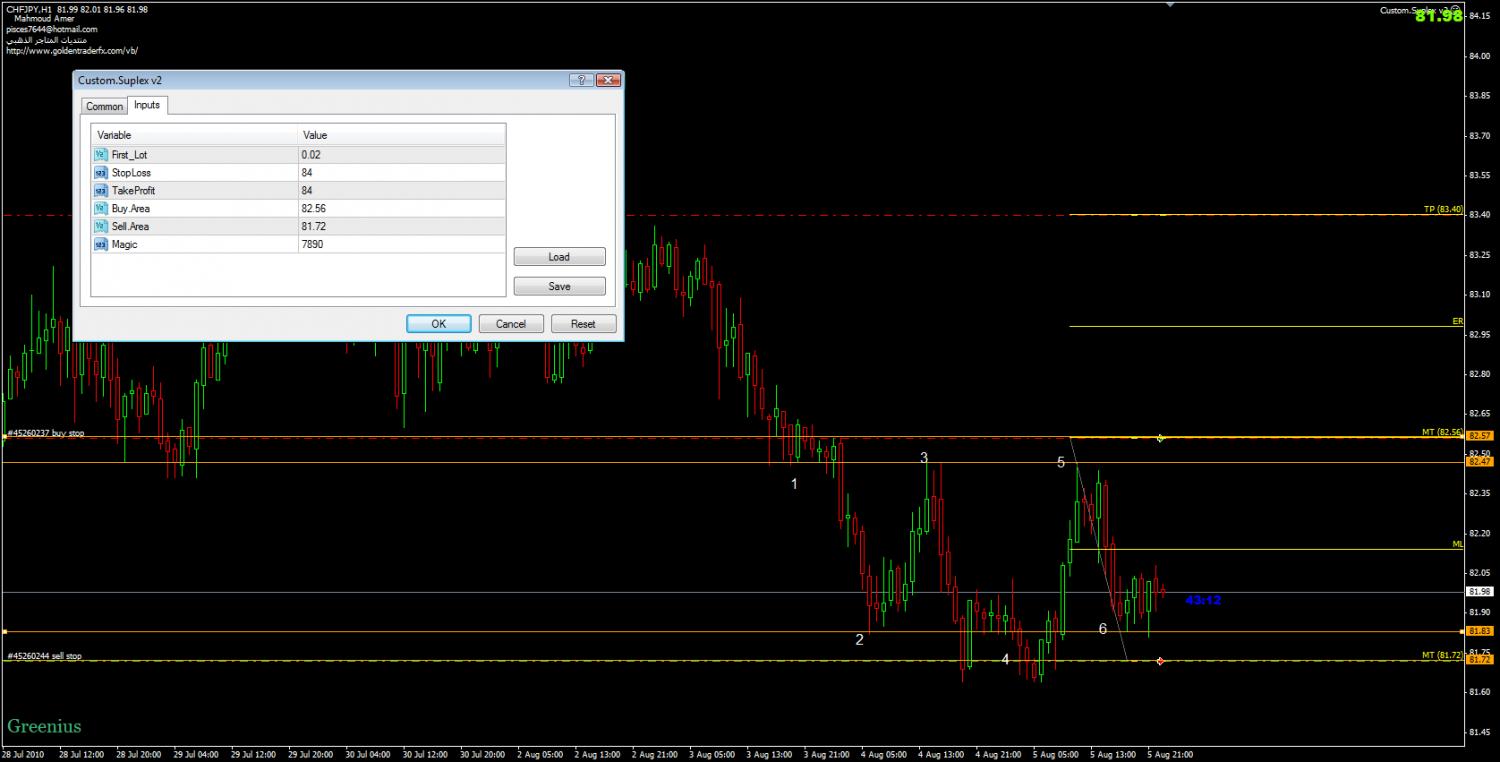Click the 81.98 current price tag

click(x=1480, y=592)
